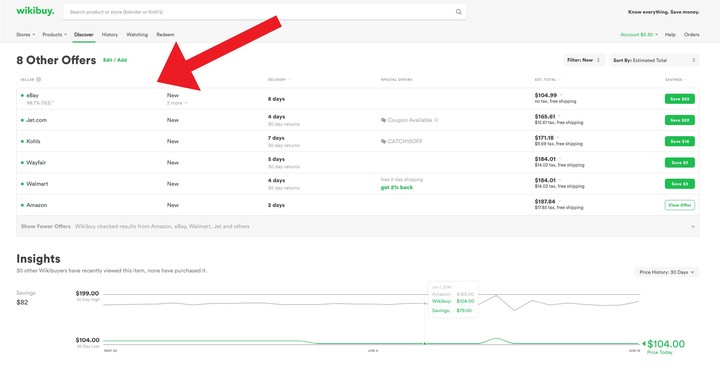
Task: Click the Amazon seller name
Action: pos(37,205)
